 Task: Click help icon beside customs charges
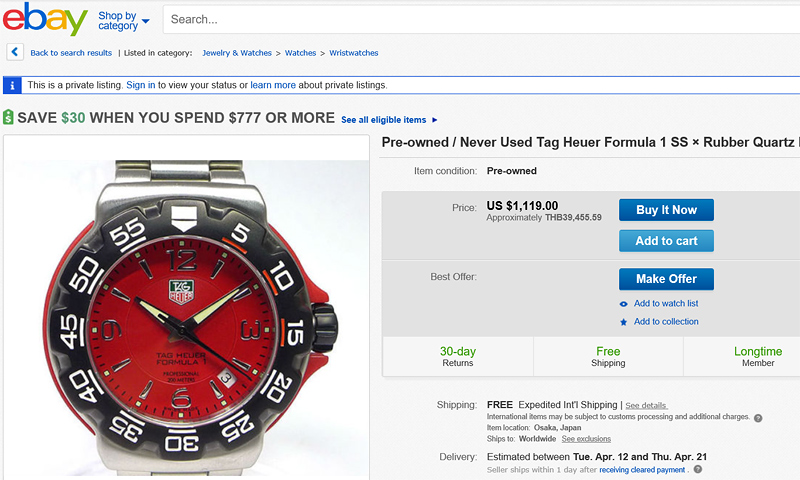tap(758, 418)
